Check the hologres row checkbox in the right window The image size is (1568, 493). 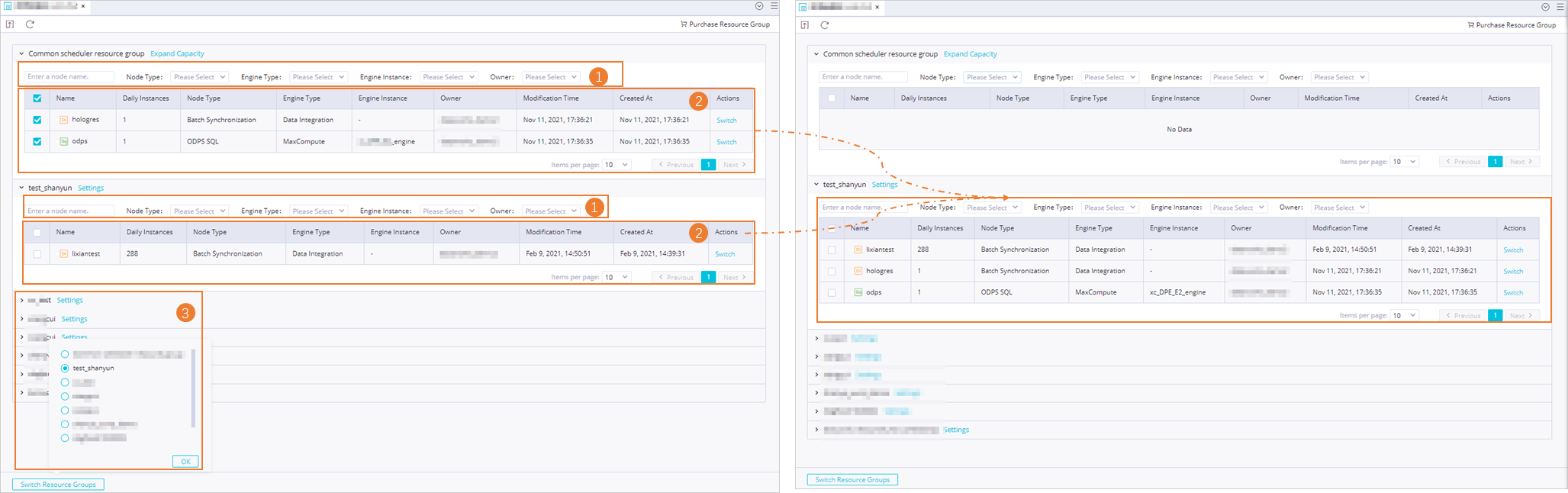832,271
